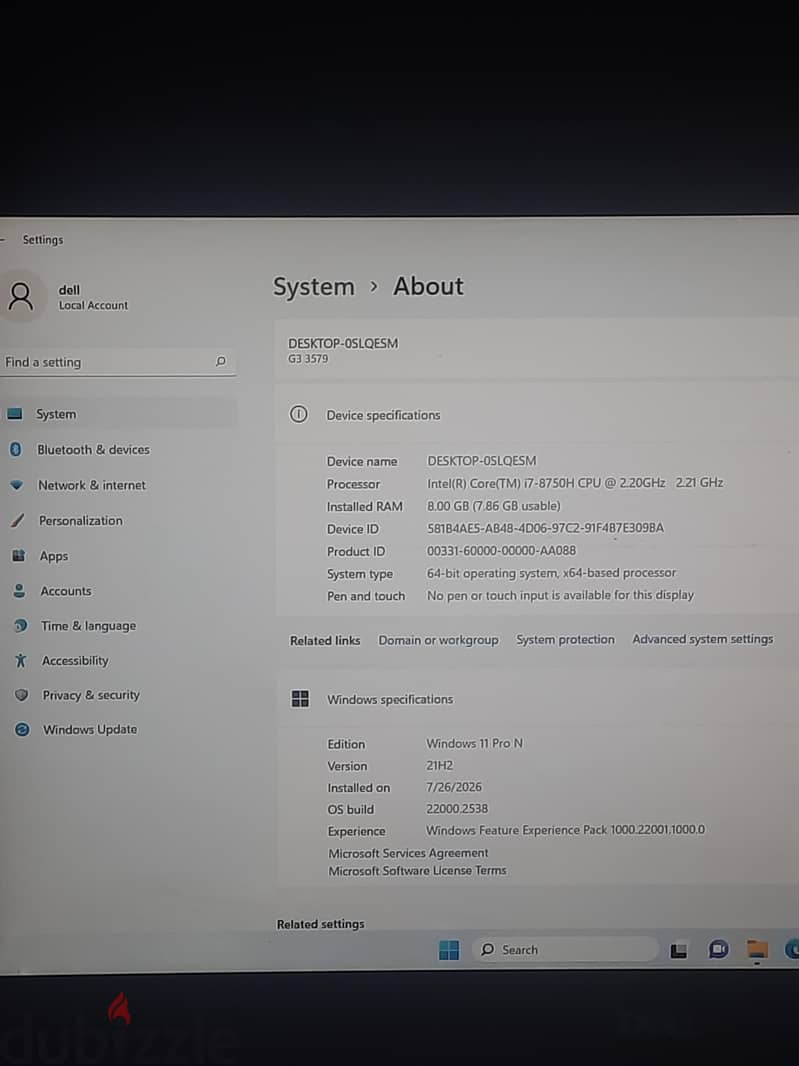Click the Accessibility figure icon
Screen dimensions: 799x1066
(21, 660)
